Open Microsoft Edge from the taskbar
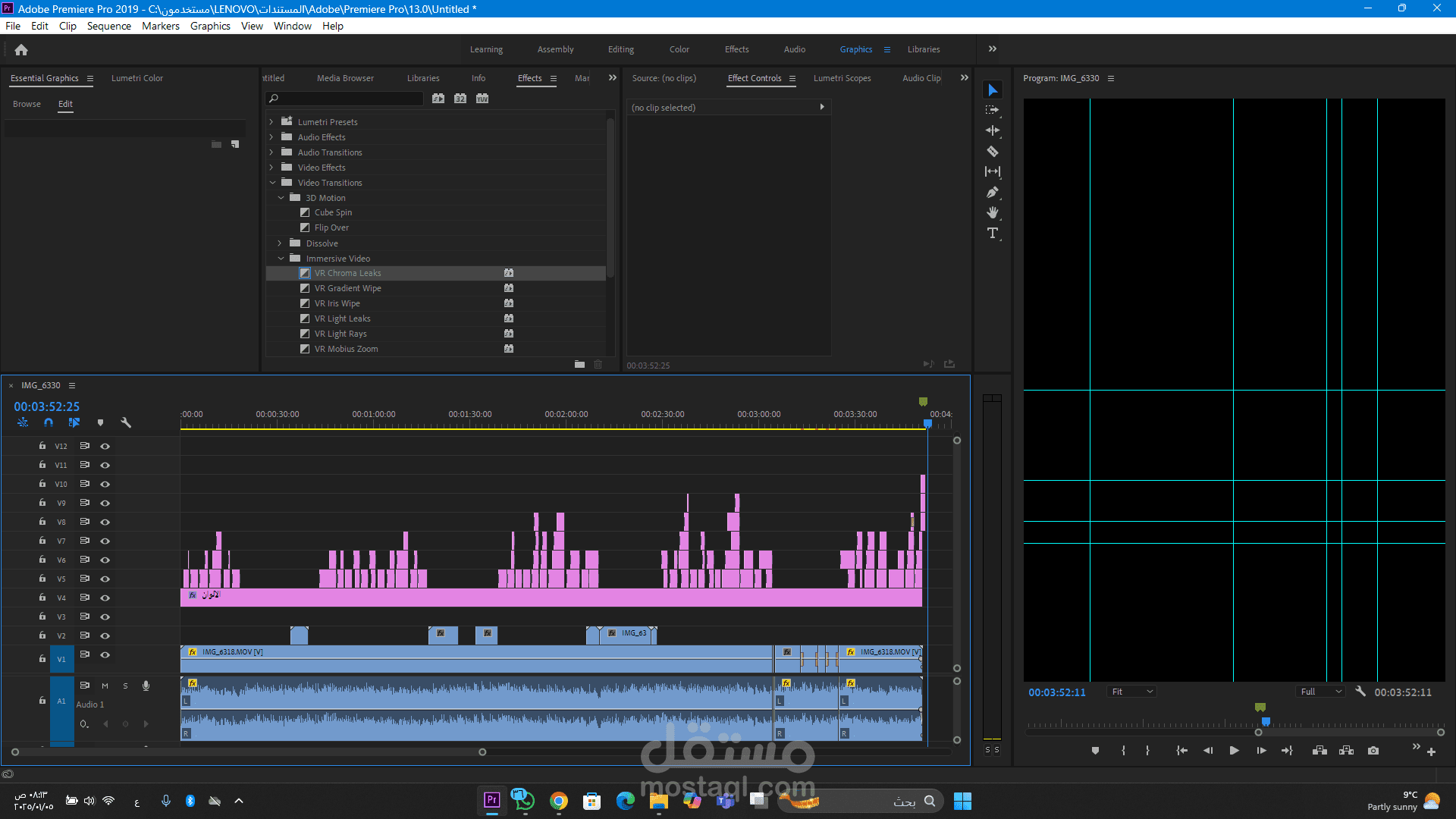1456x819 pixels. [626, 801]
